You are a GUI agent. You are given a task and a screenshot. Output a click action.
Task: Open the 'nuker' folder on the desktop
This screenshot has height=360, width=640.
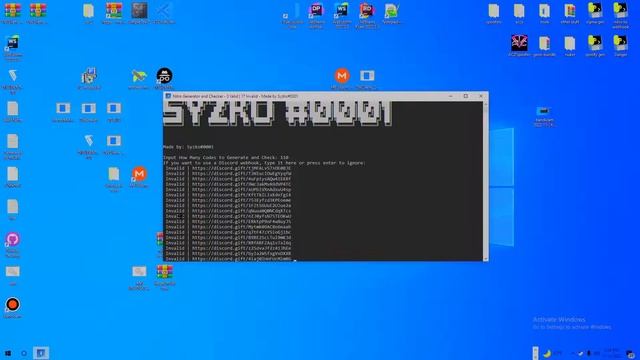click(x=570, y=43)
